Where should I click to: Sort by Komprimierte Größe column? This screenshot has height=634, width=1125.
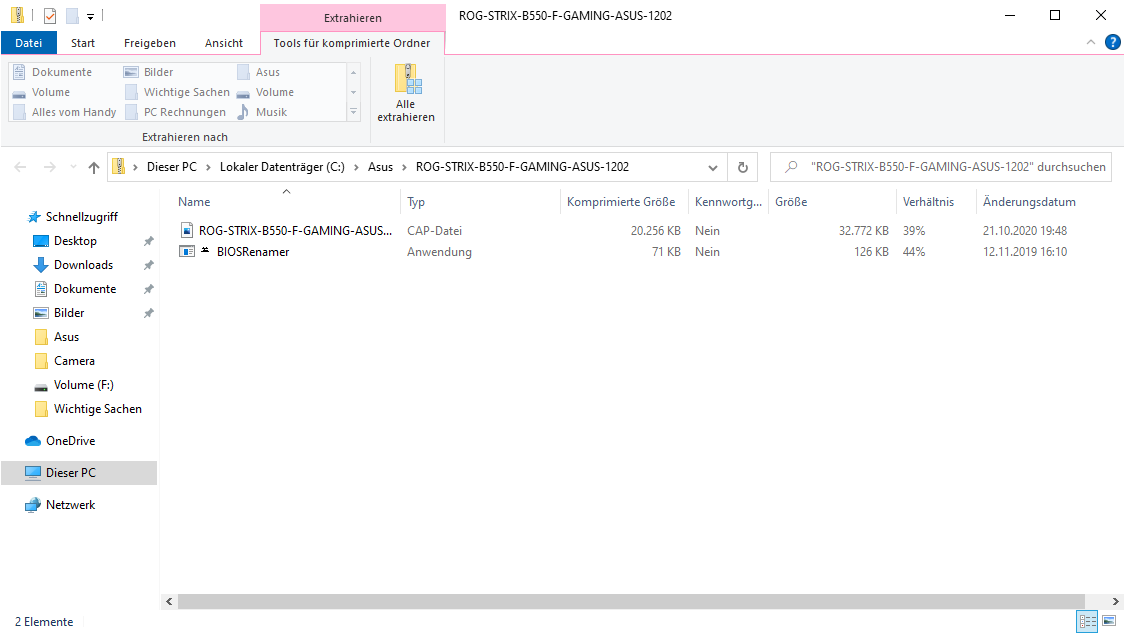623,202
